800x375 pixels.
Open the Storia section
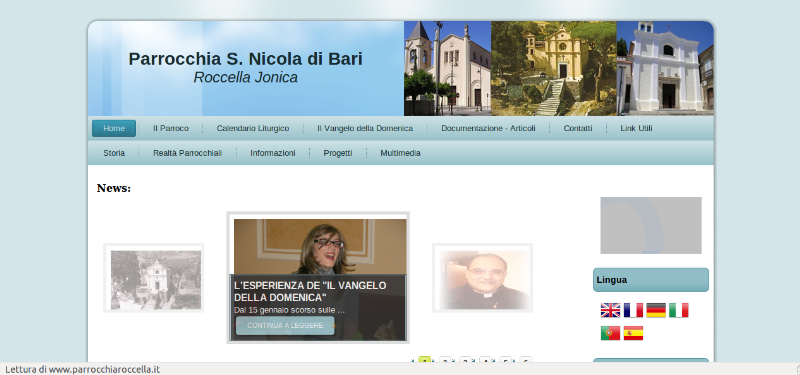click(x=114, y=153)
